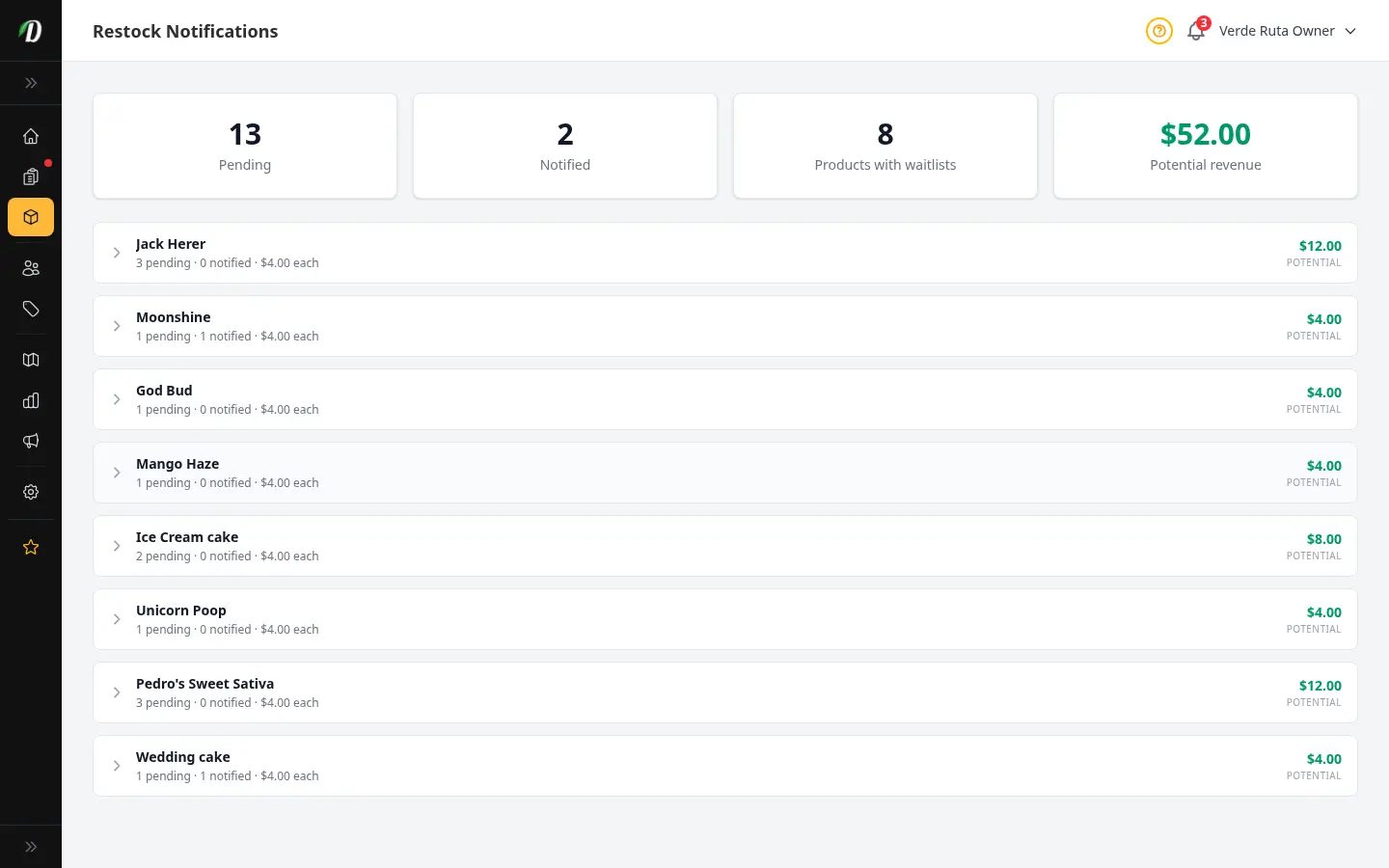
Task: Click the $12.00 potential for Jack Herer
Action: 1320,246
